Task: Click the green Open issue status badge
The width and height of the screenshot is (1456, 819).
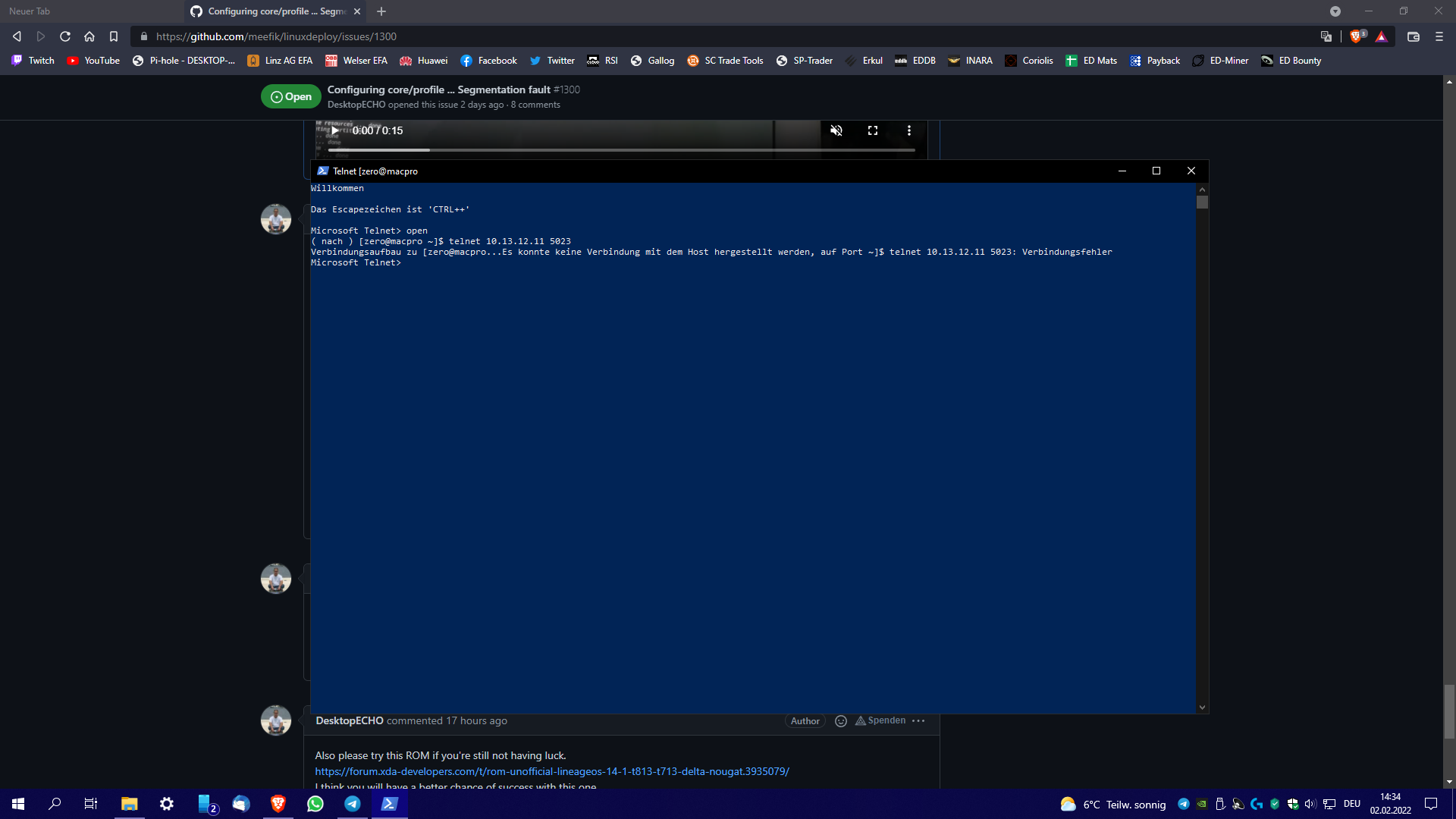Action: click(290, 96)
